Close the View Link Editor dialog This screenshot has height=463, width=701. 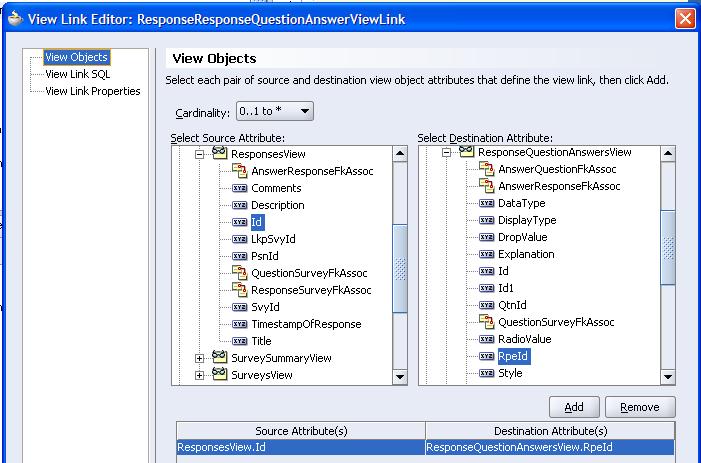685,19
